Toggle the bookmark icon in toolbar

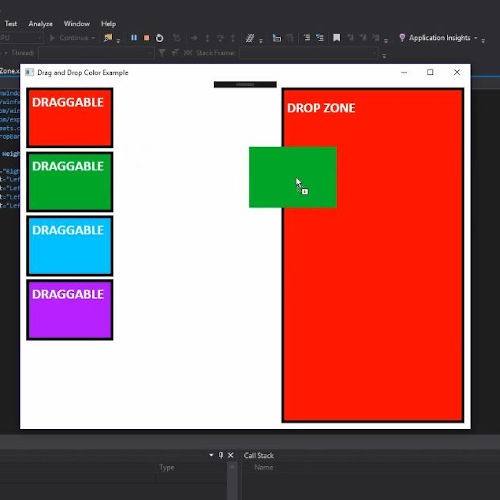[x=337, y=38]
